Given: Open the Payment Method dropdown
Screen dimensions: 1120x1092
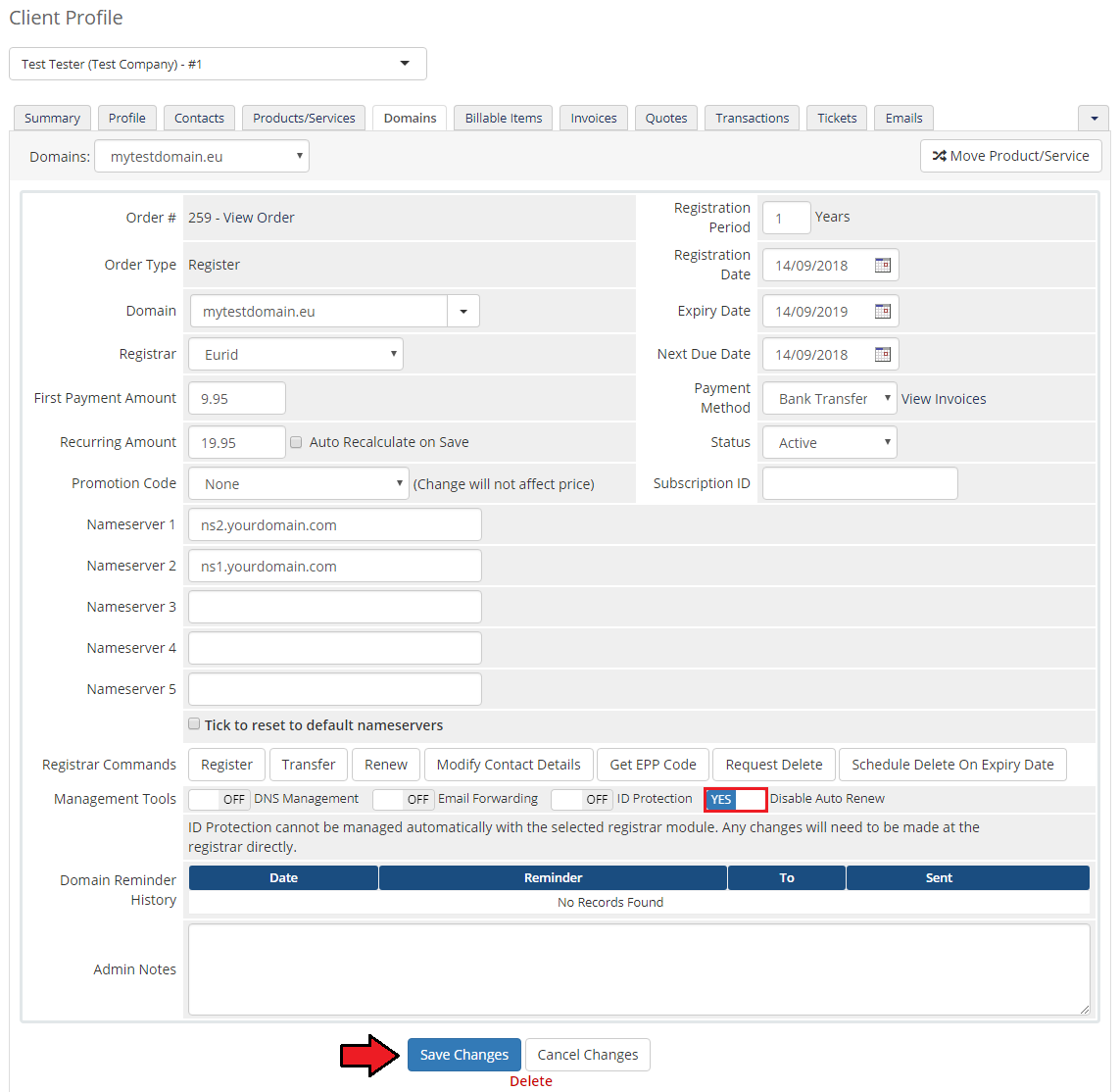Looking at the screenshot, I should pos(829,399).
